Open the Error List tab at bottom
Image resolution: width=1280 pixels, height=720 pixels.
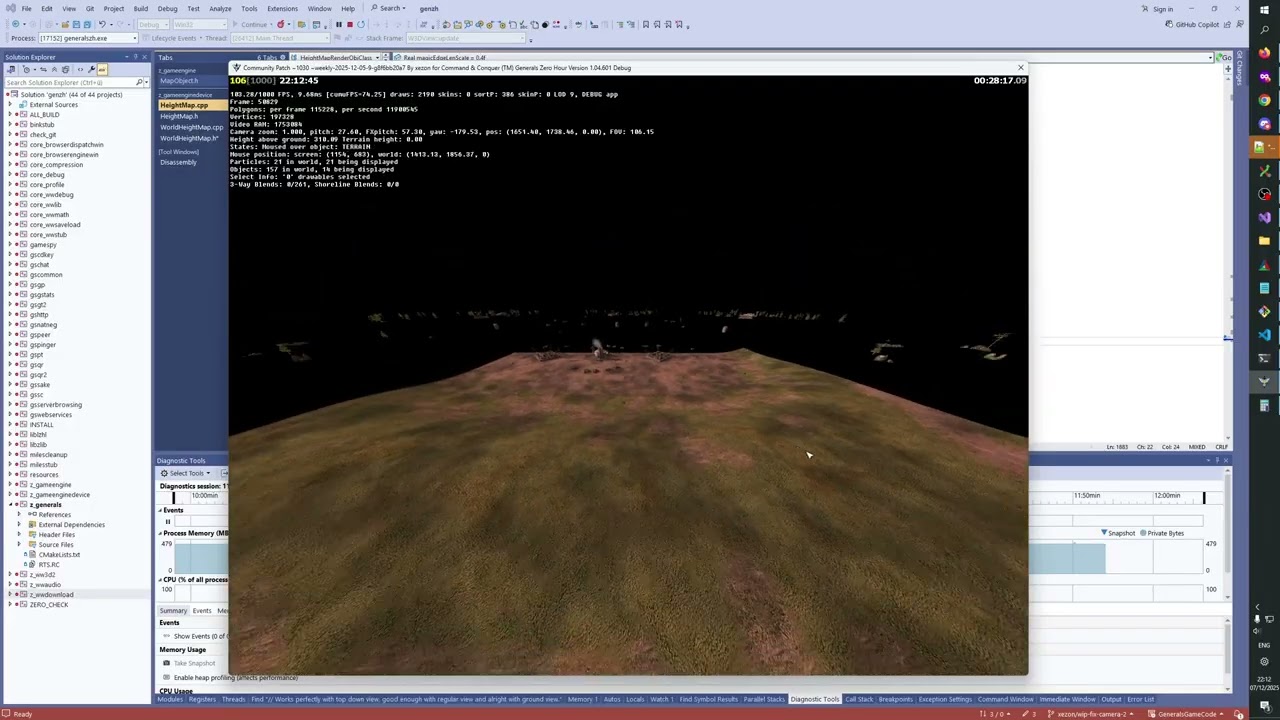(1141, 700)
